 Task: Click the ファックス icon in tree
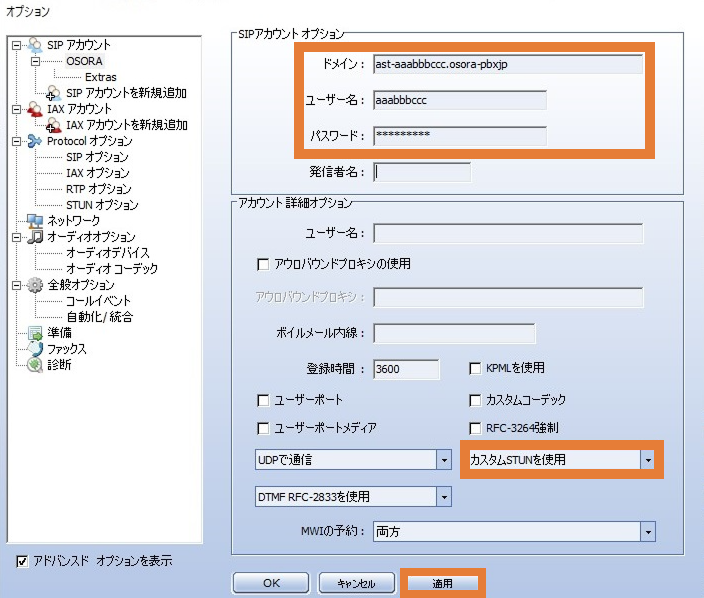pyautogui.click(x=36, y=349)
